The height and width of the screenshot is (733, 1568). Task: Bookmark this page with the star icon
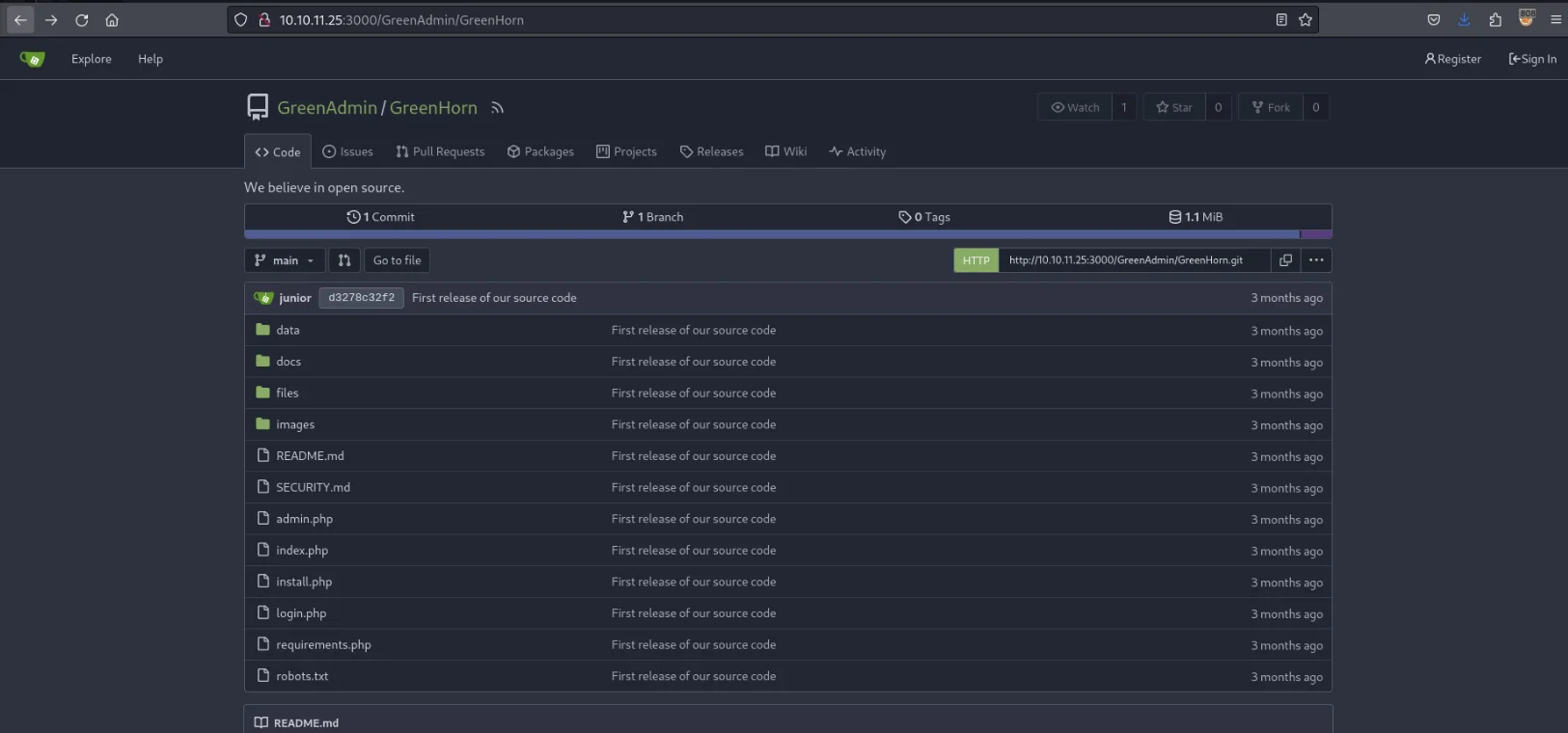(x=1306, y=20)
